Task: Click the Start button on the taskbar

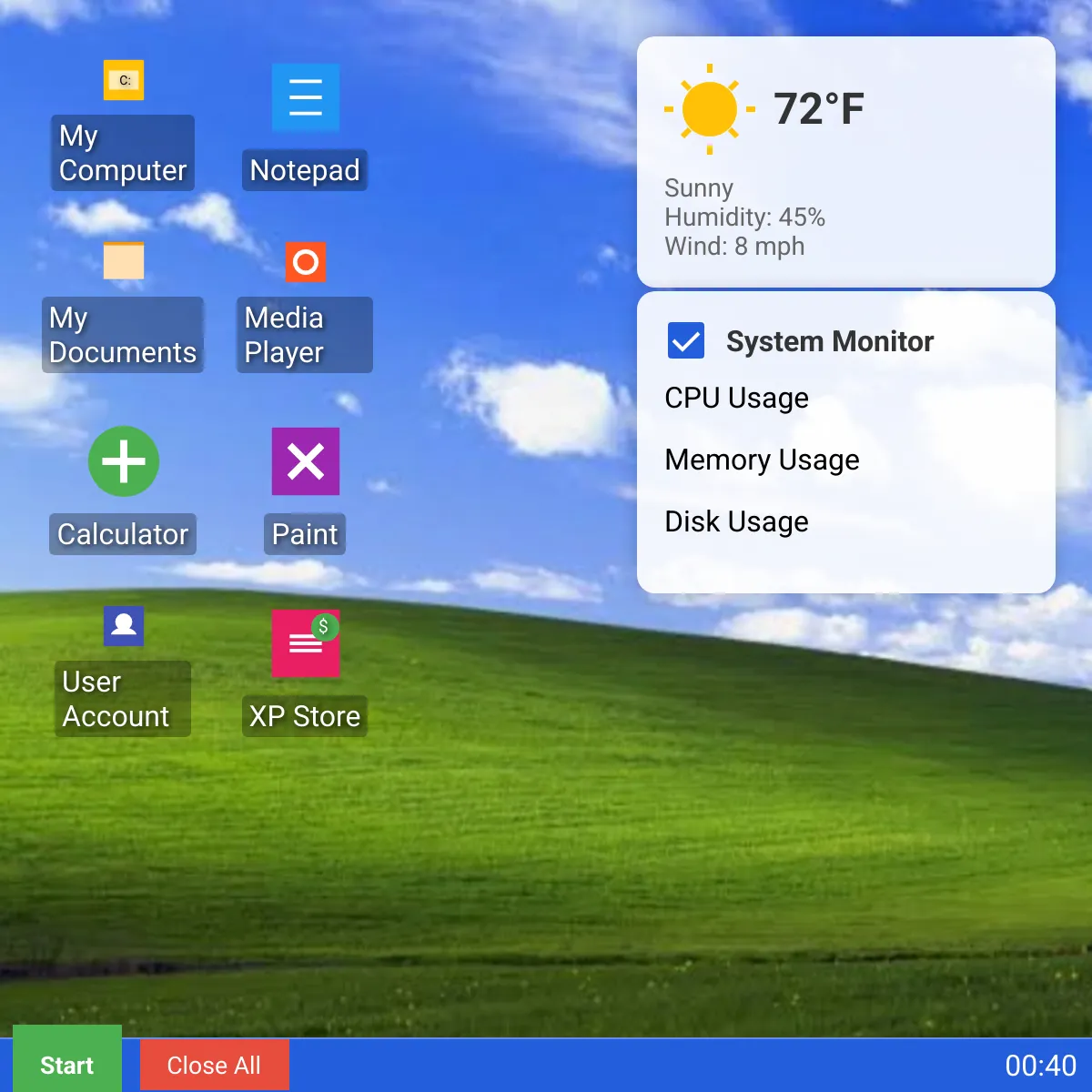Action: [67, 1059]
